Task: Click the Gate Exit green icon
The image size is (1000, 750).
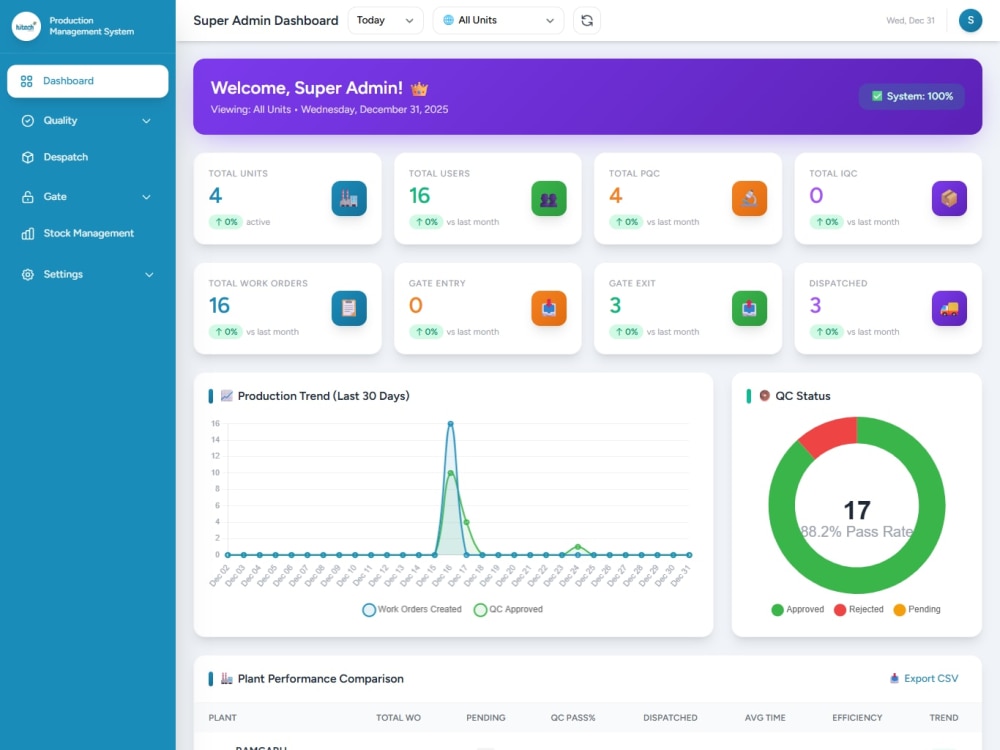Action: coord(749,308)
